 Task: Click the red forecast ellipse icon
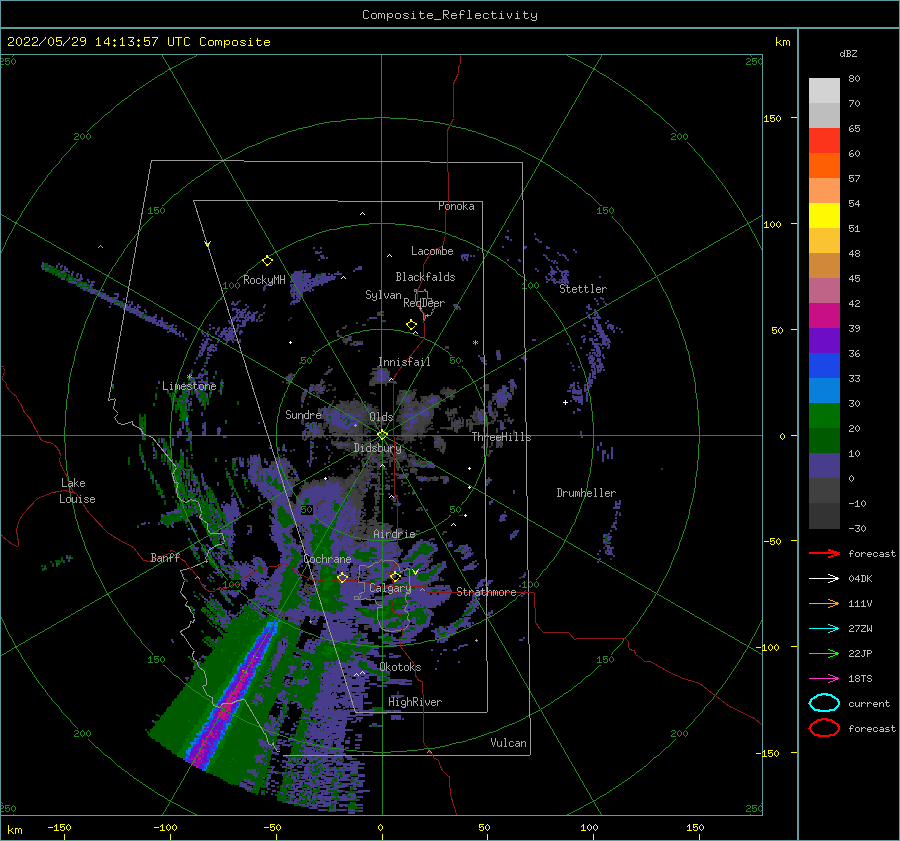pyautogui.click(x=824, y=728)
